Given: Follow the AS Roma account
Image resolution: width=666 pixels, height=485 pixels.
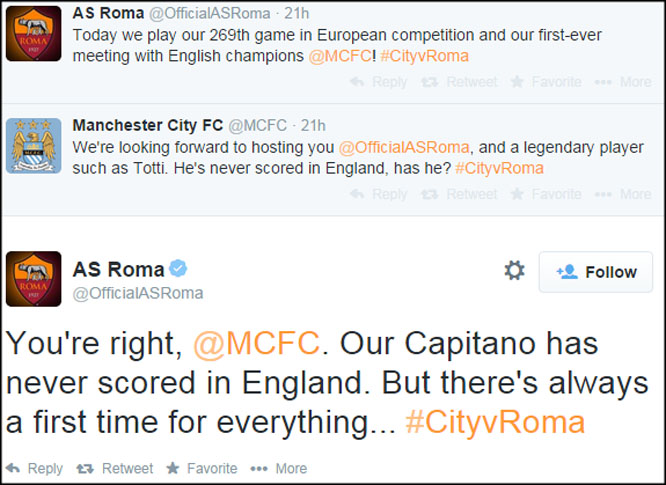Looking at the screenshot, I should tap(595, 272).
